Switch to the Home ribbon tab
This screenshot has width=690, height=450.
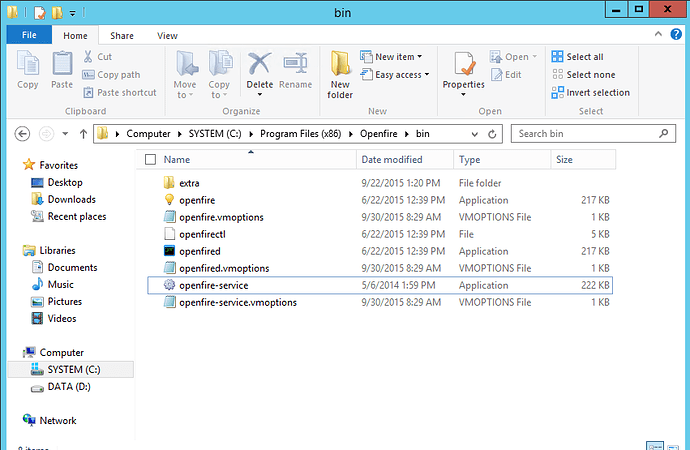(x=75, y=36)
